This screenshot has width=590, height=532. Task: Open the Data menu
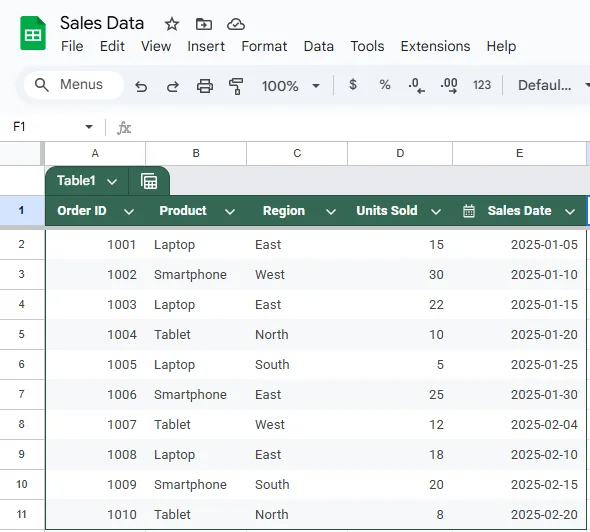point(319,46)
